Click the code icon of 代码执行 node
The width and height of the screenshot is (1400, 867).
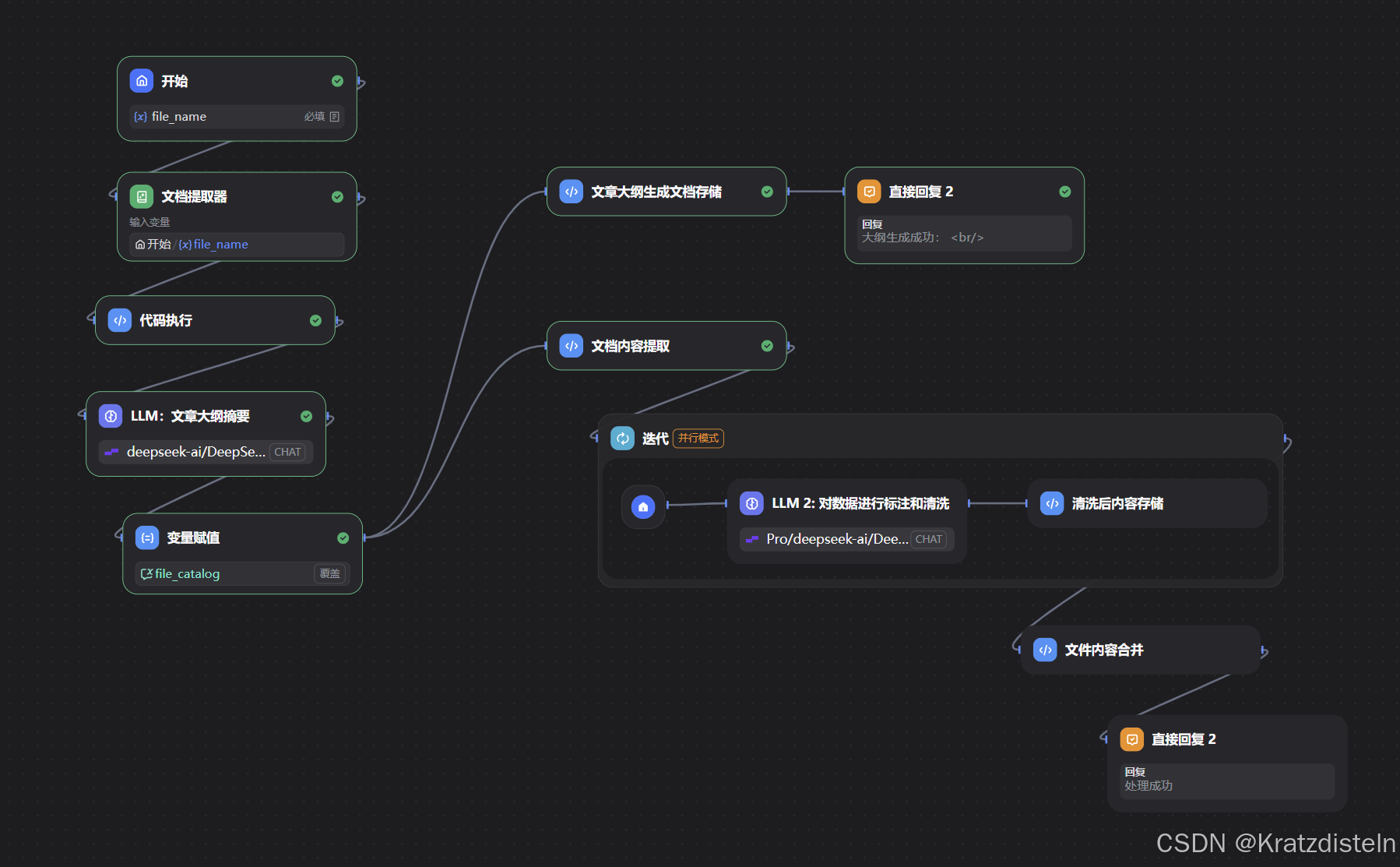click(x=119, y=320)
